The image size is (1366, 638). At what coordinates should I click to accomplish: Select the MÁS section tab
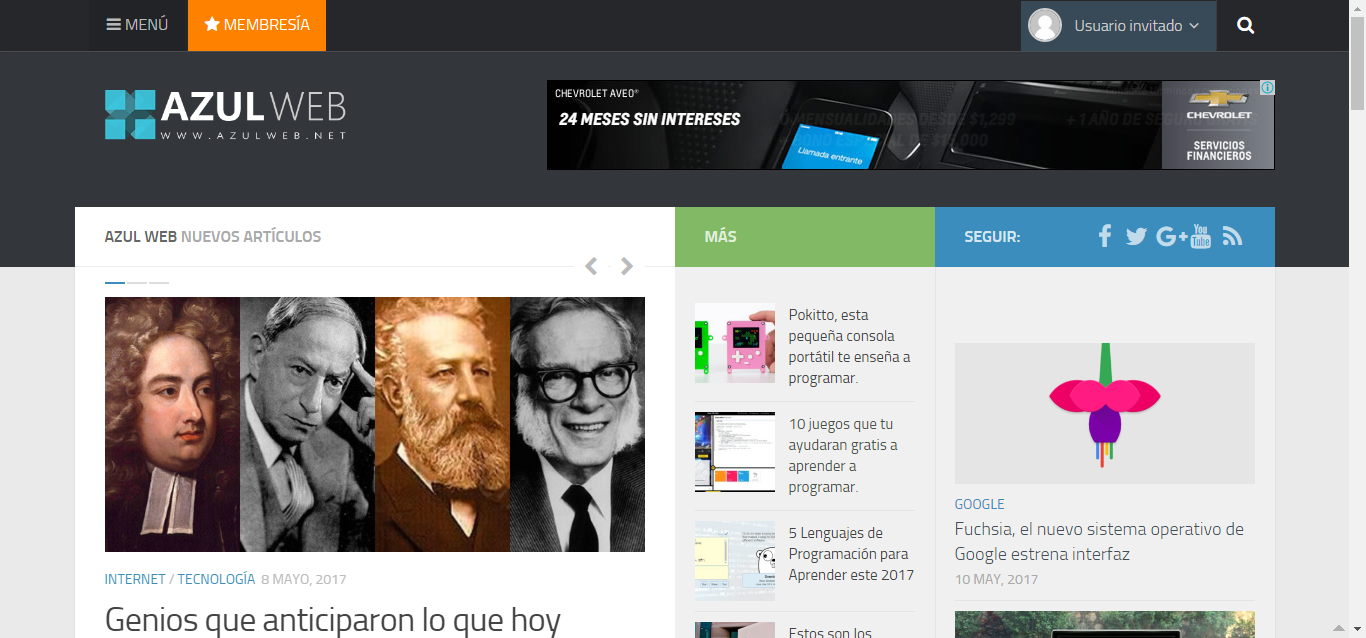tap(720, 237)
